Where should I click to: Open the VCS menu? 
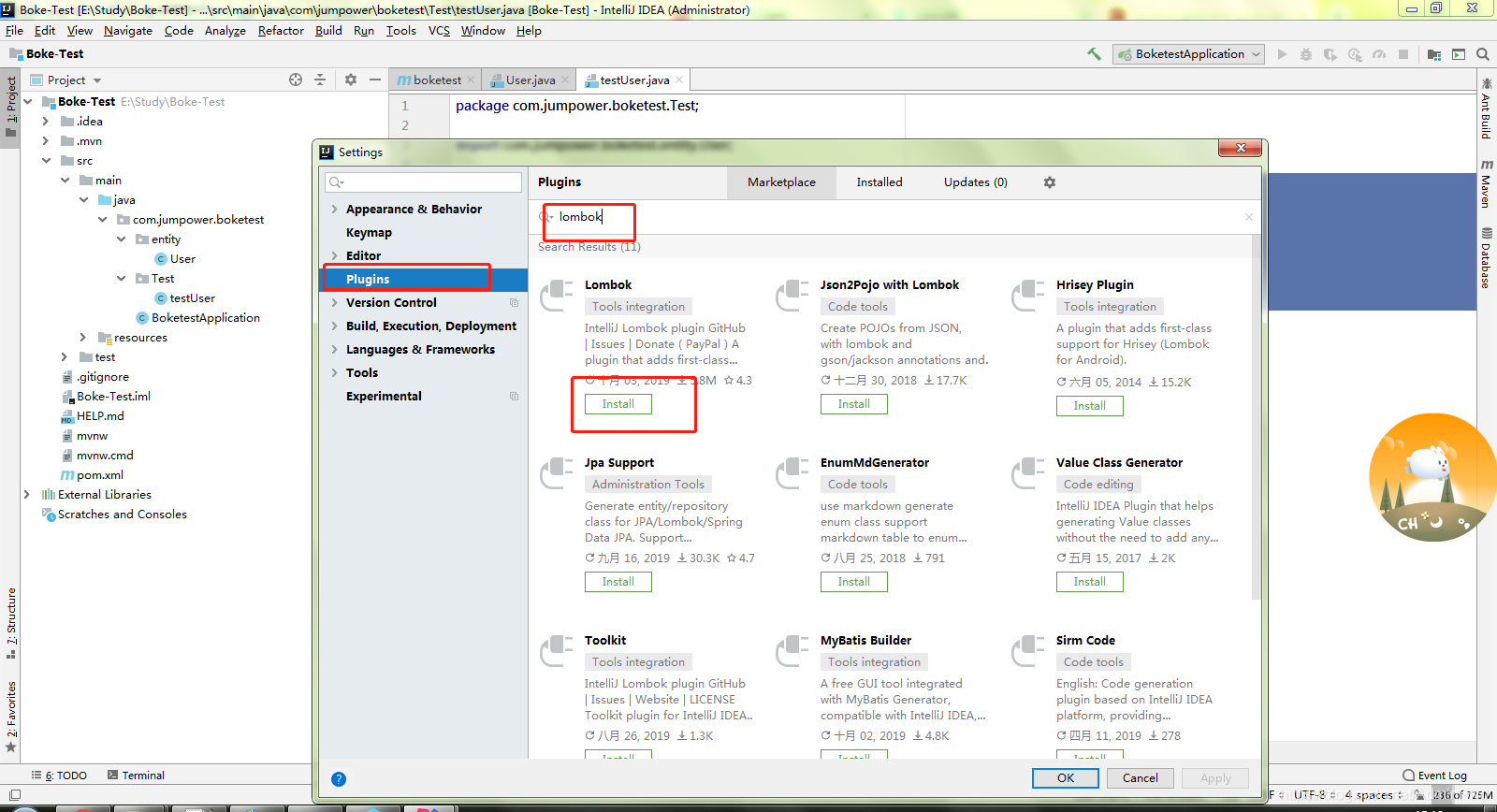(x=439, y=31)
